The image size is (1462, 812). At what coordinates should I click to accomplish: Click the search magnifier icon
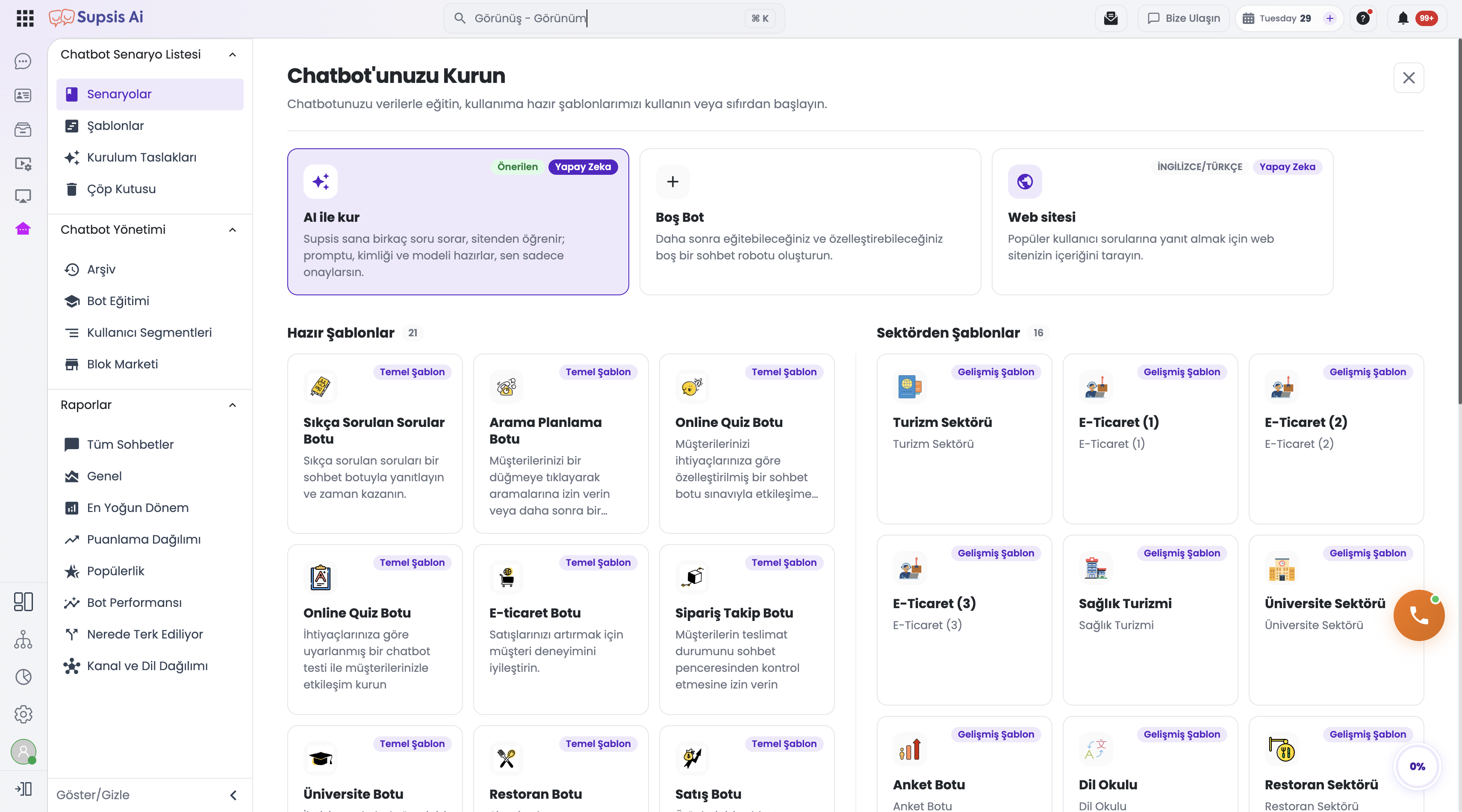tap(460, 18)
